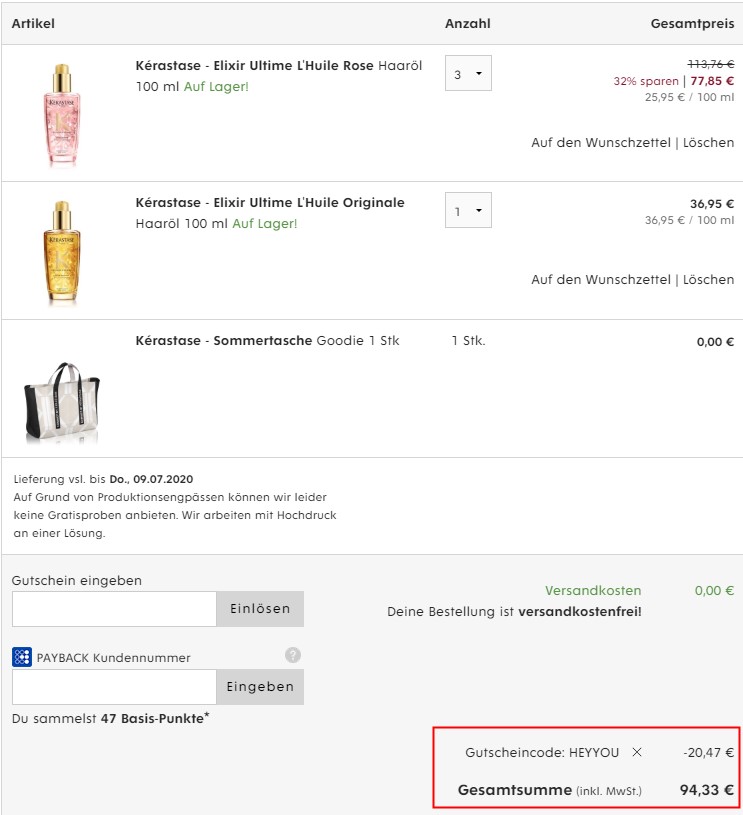Click the PAYBACK logo icon
This screenshot has width=743, height=815.
click(x=22, y=657)
